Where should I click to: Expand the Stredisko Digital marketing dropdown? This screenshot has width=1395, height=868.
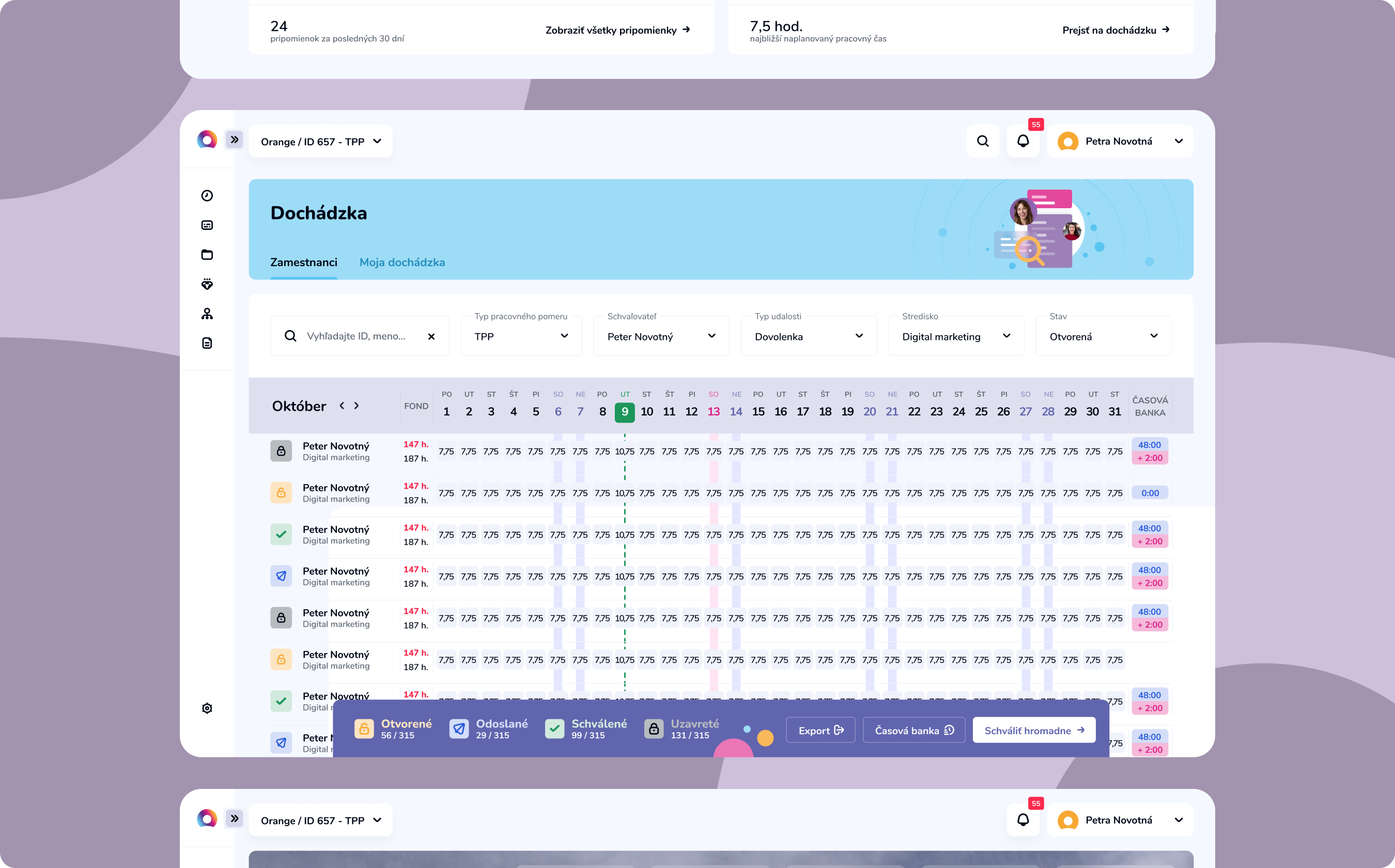pos(955,336)
